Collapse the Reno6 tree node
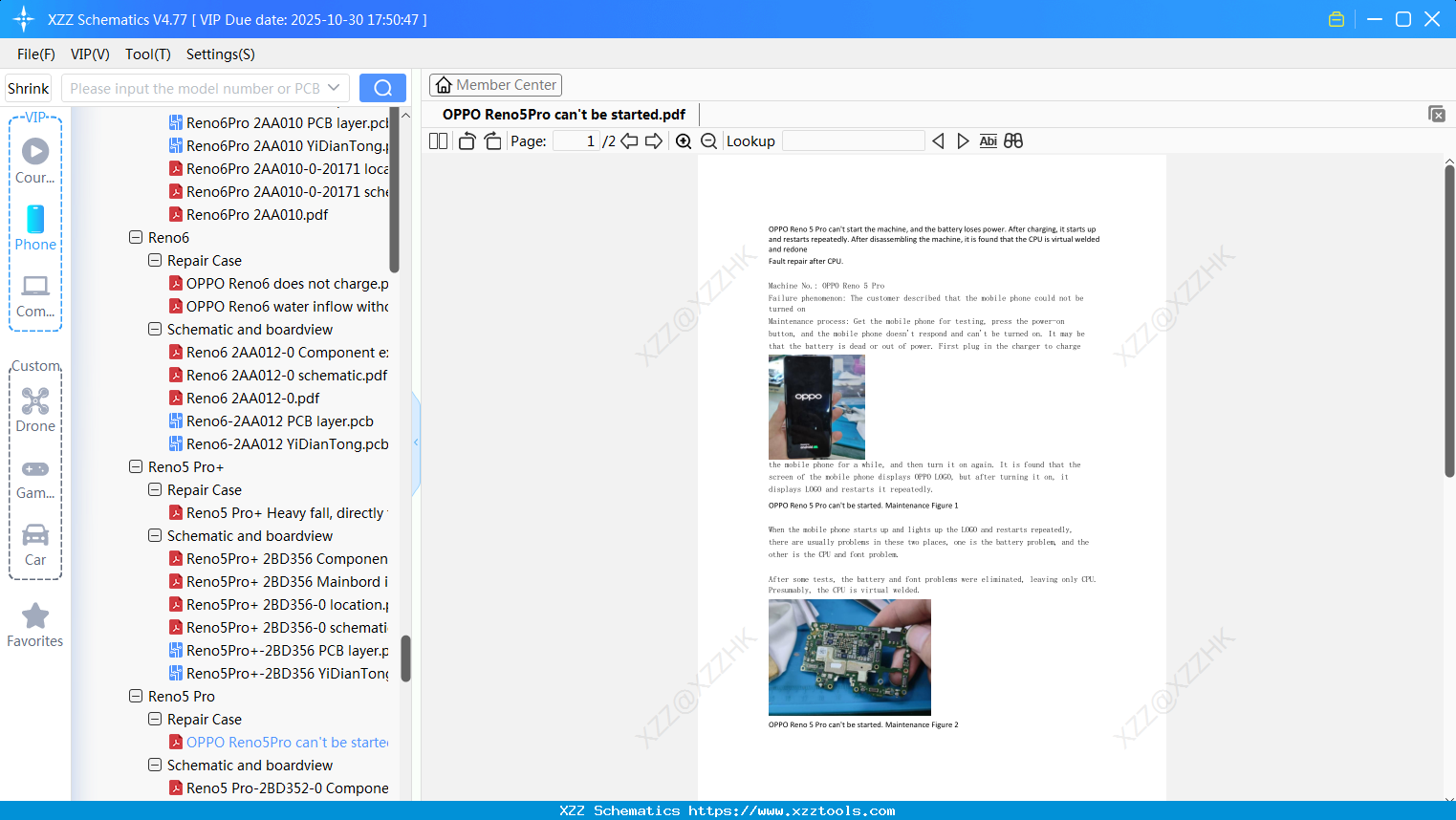This screenshot has height=820, width=1456. 136,237
